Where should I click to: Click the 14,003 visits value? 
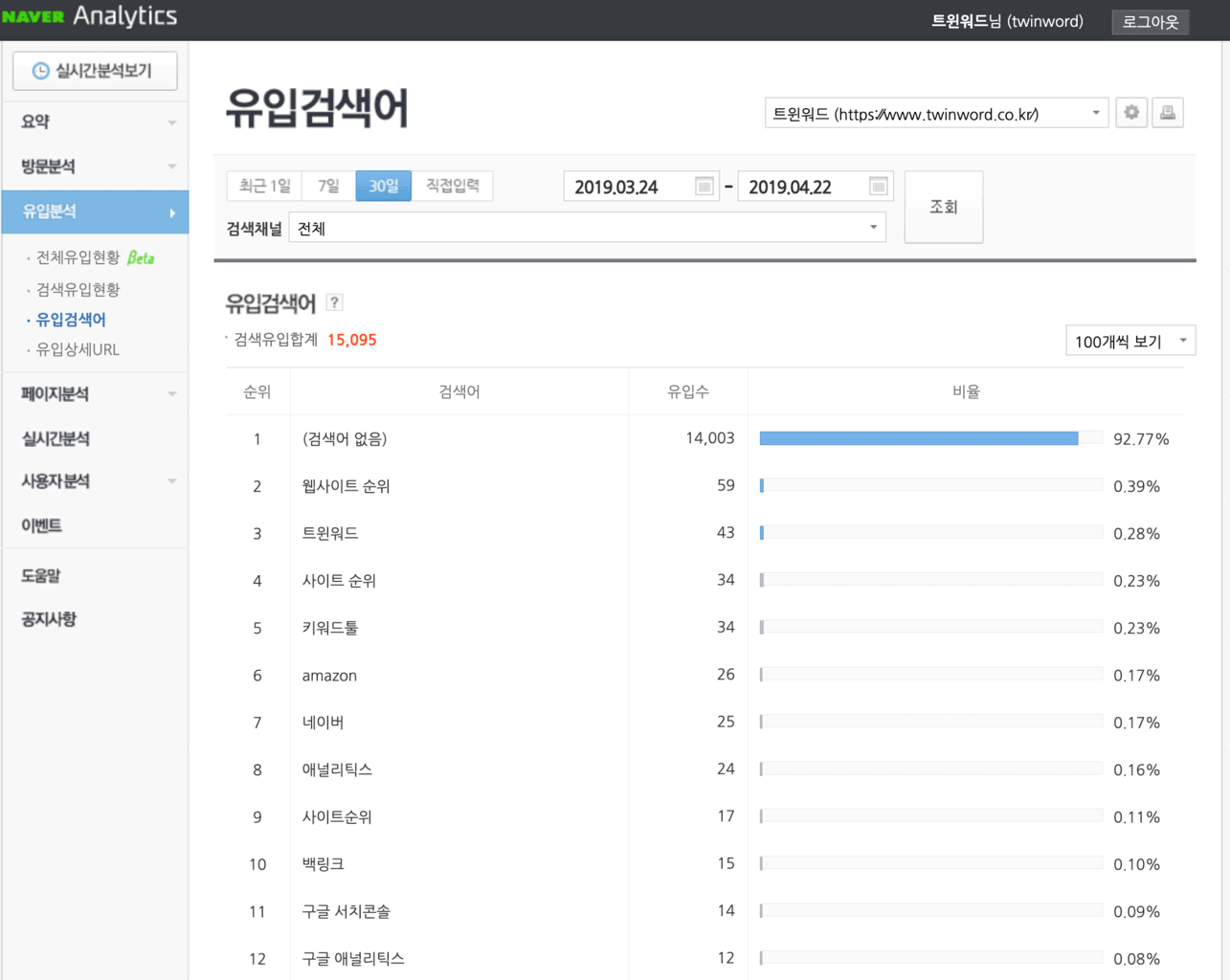coord(709,438)
